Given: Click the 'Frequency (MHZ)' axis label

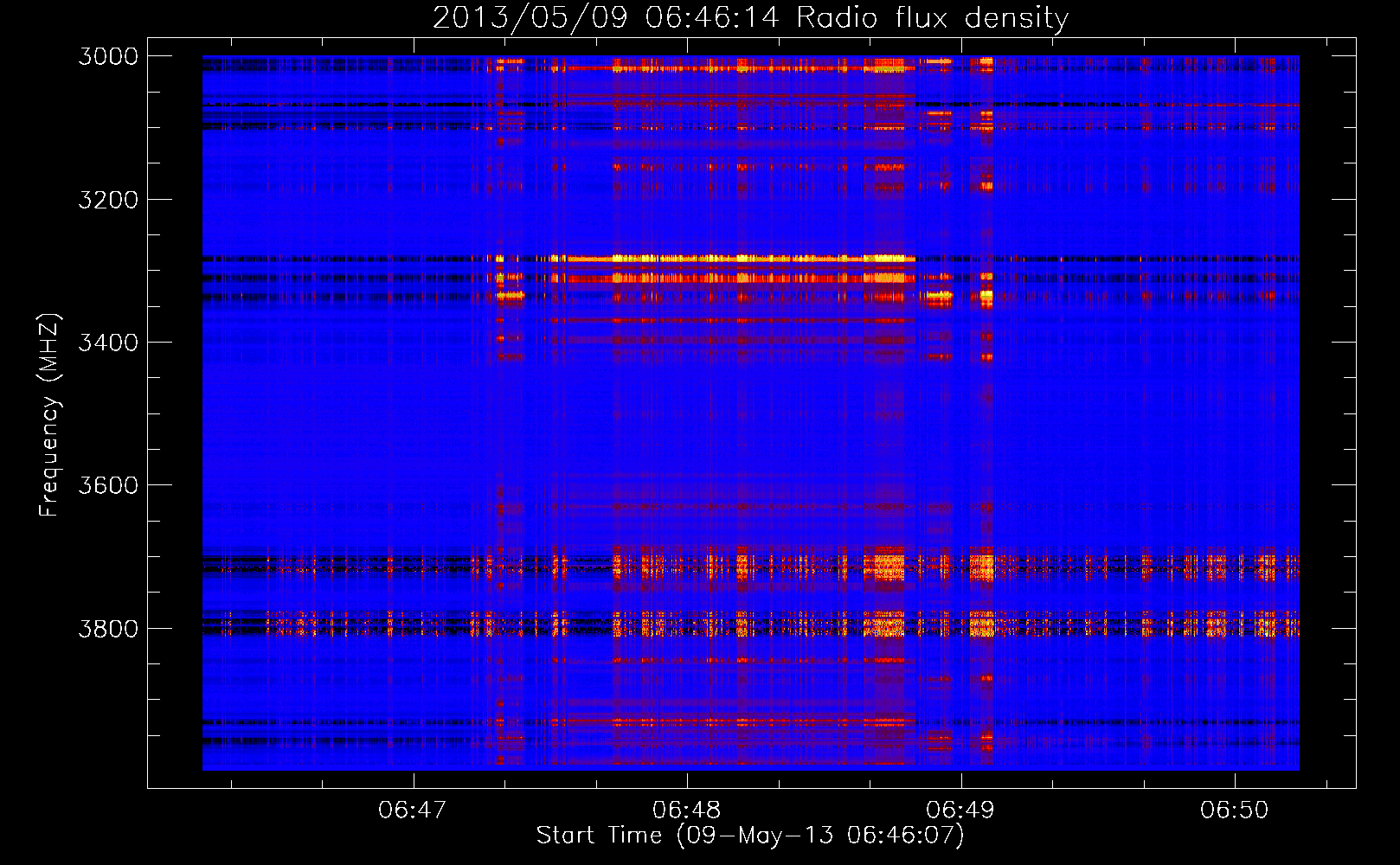Looking at the screenshot, I should tap(49, 415).
